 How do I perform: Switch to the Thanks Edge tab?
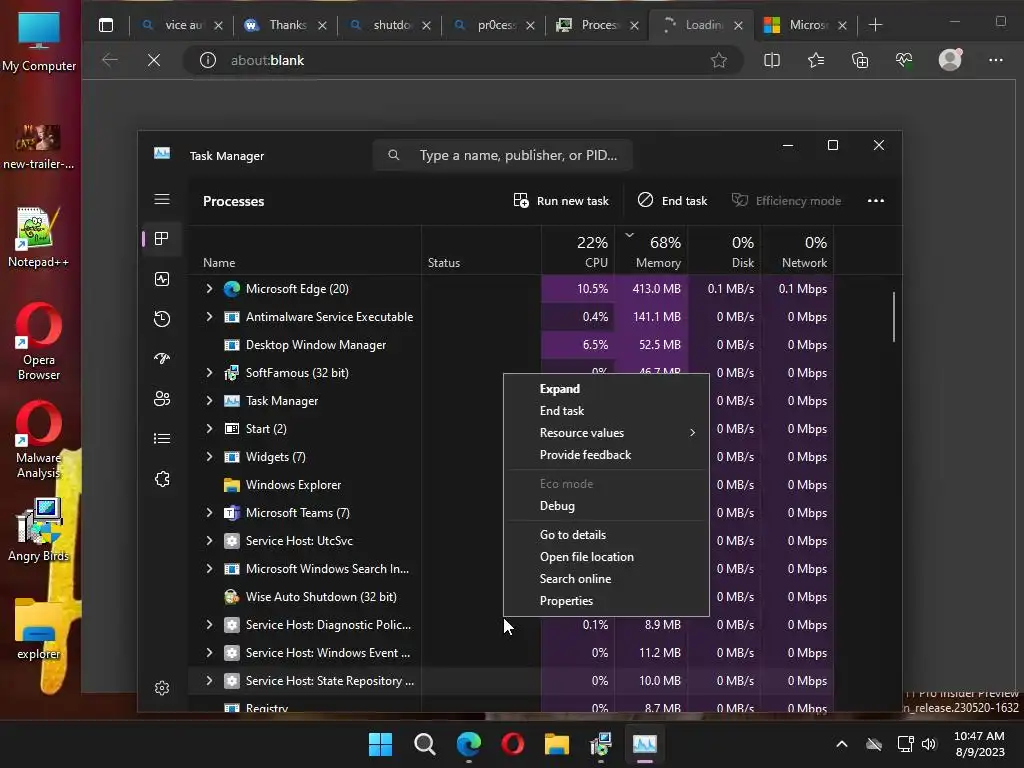285,25
